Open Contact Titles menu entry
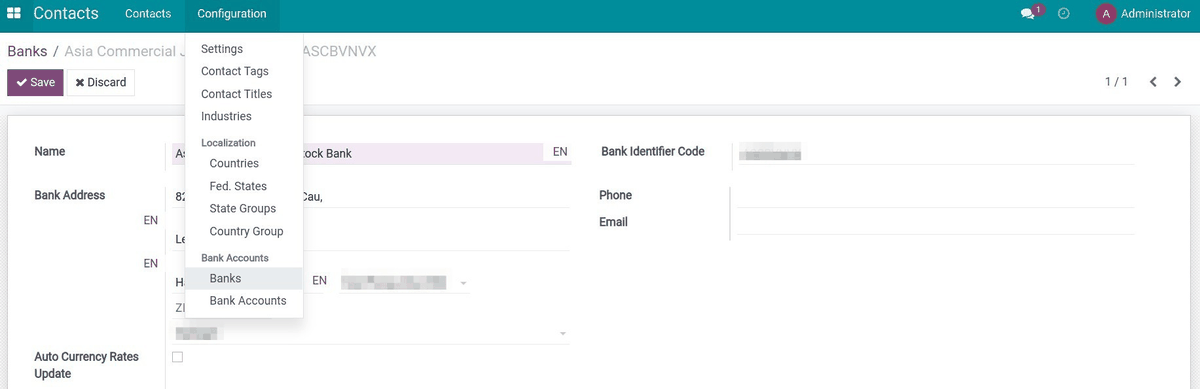Image resolution: width=1200 pixels, height=389 pixels. coord(237,94)
